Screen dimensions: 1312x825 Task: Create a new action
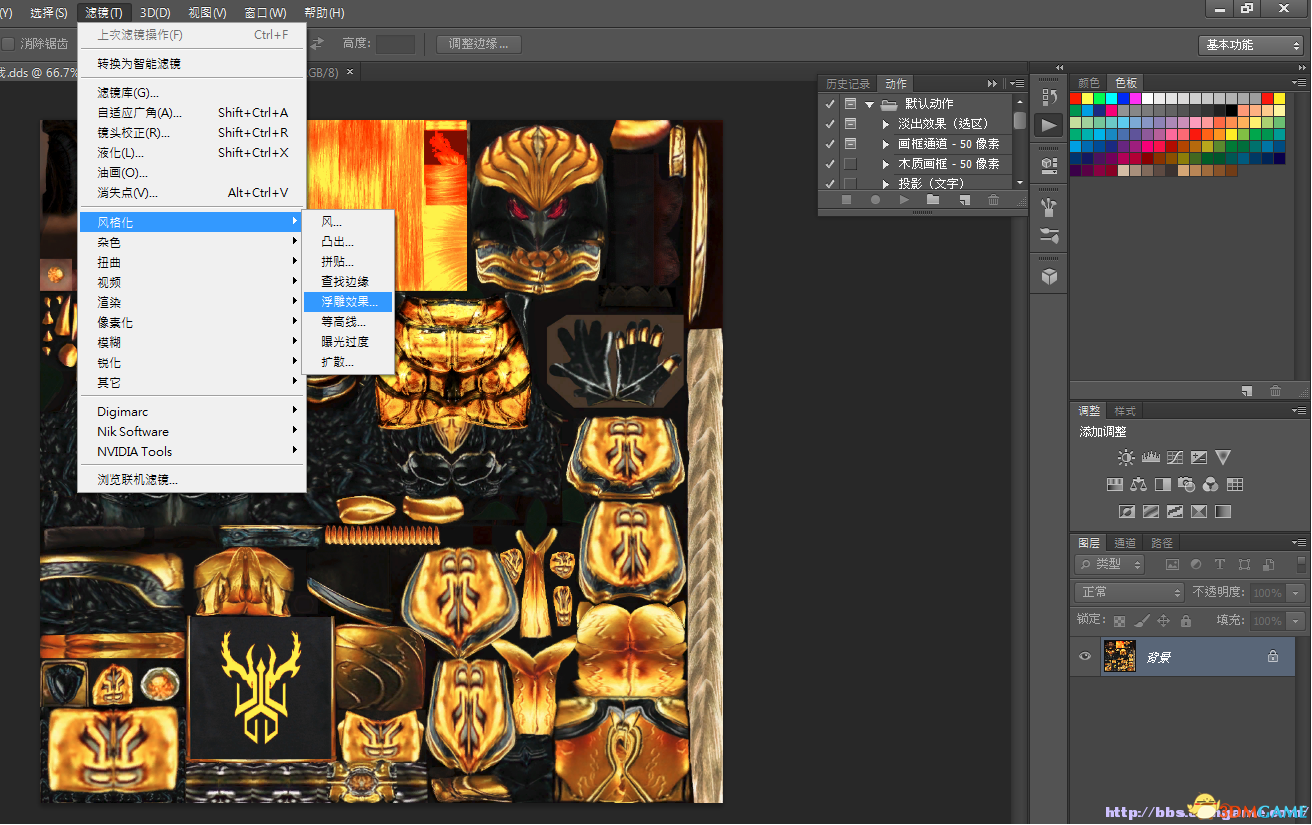tap(964, 200)
